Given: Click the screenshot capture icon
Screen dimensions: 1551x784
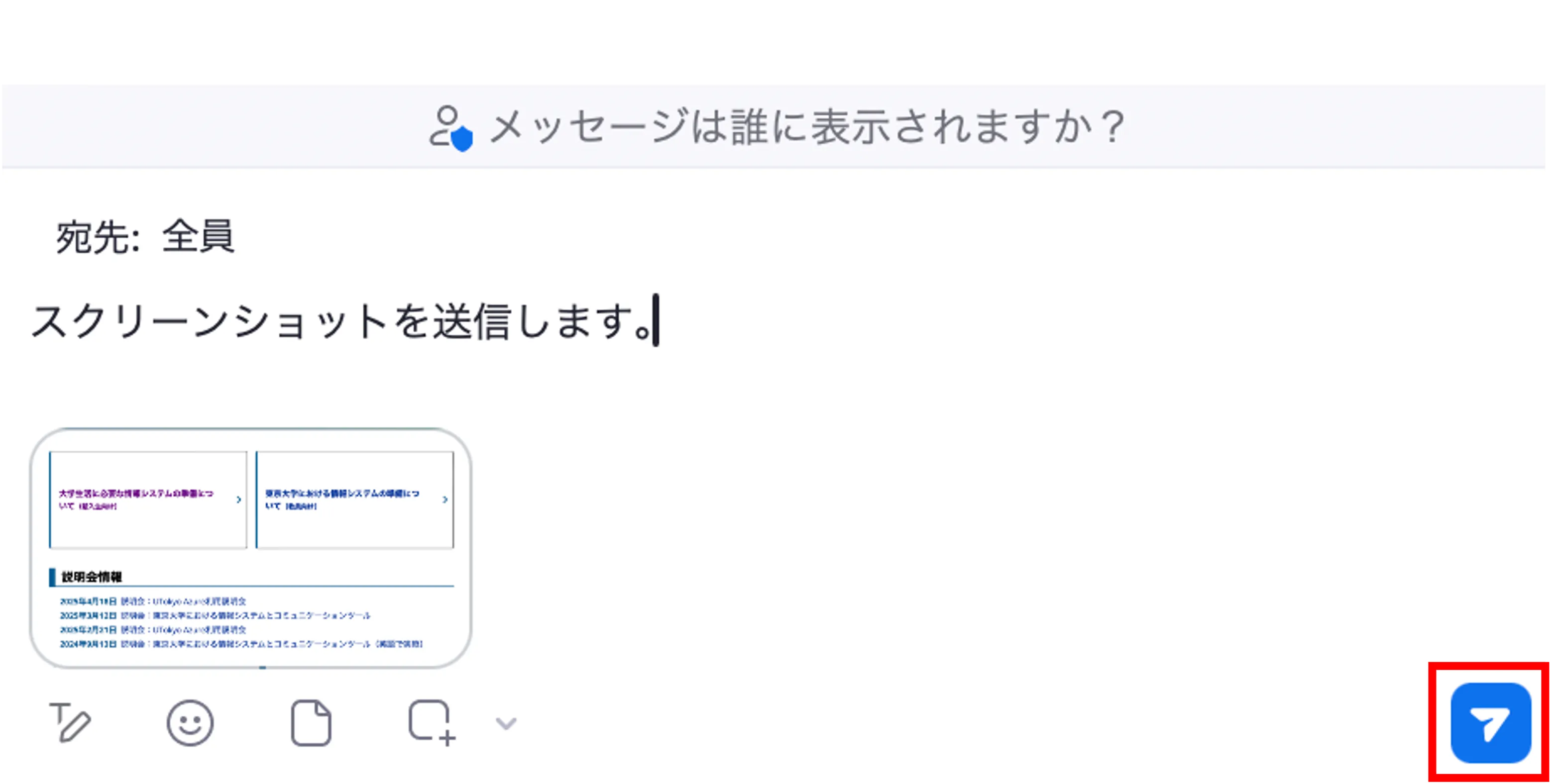Looking at the screenshot, I should (x=431, y=723).
